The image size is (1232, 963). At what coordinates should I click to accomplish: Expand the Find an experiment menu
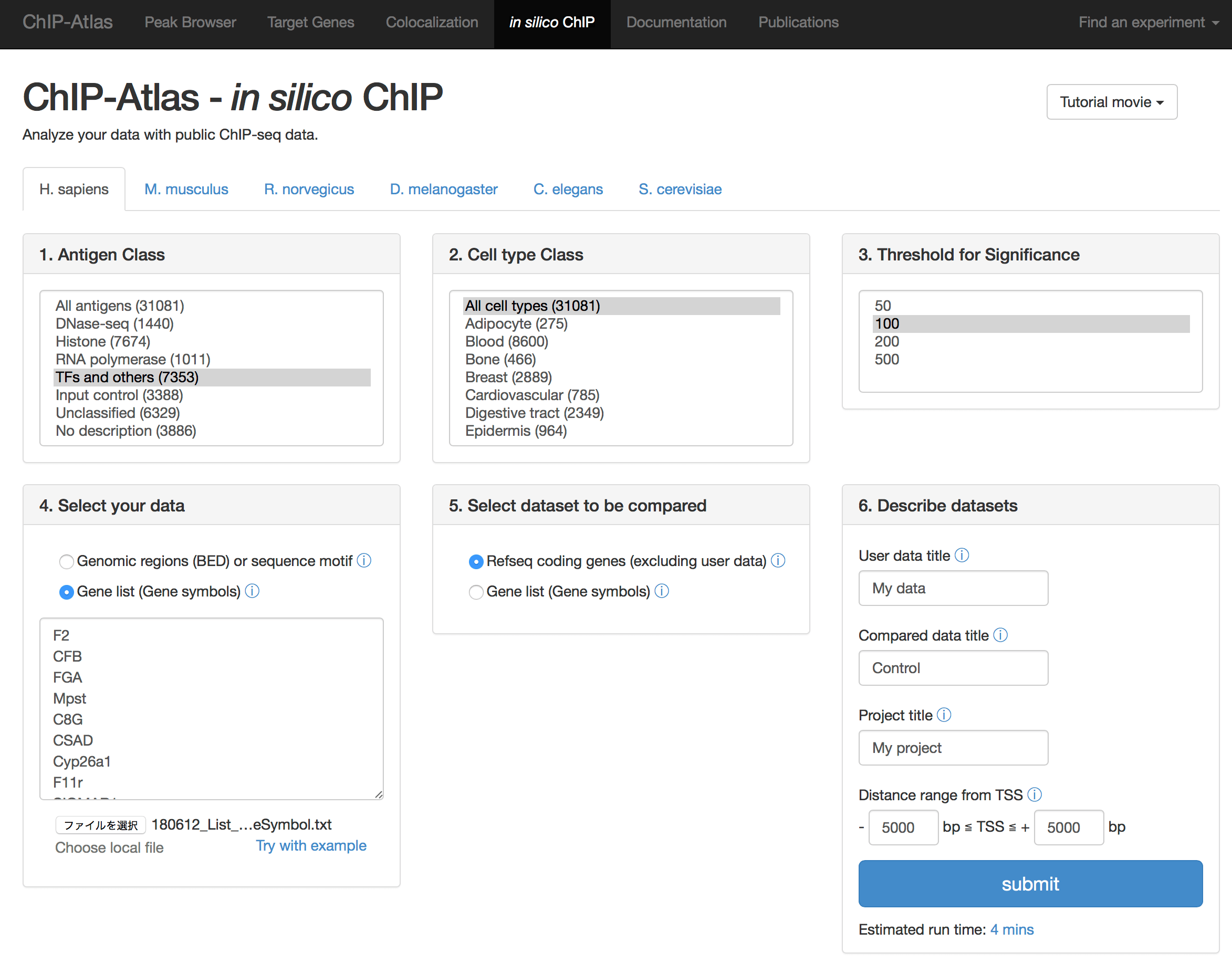[1147, 23]
